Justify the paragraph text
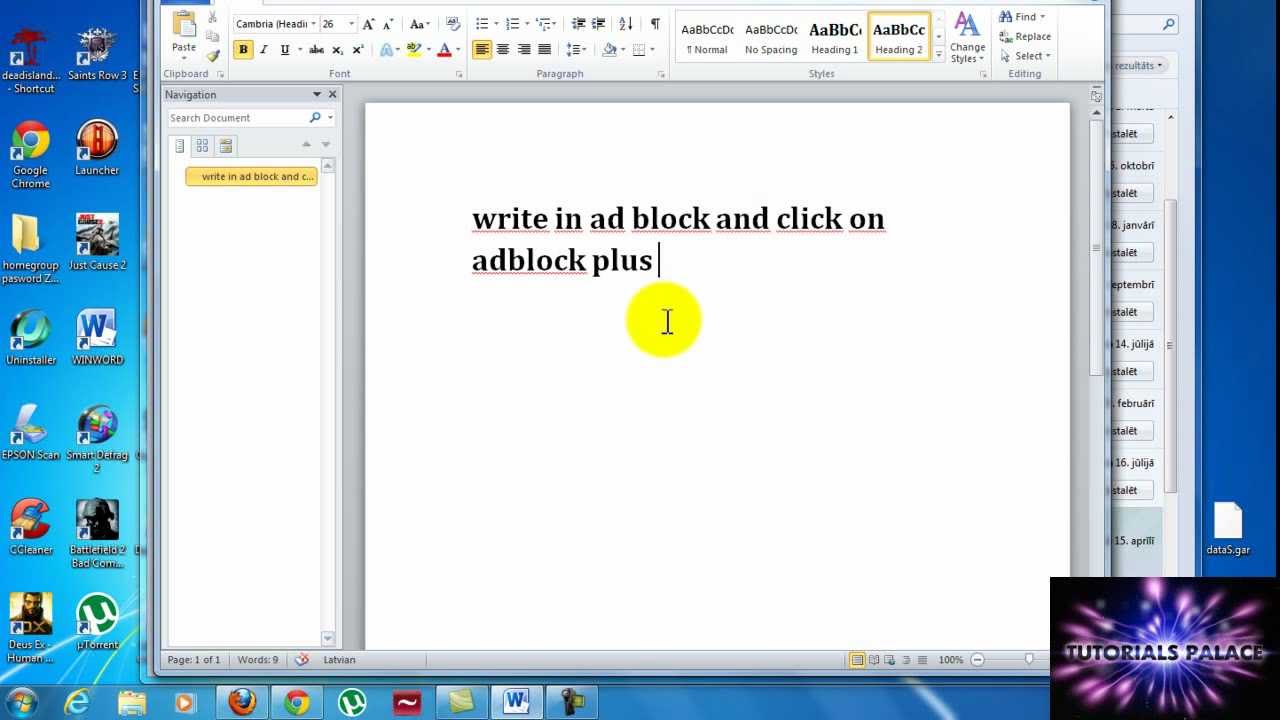Image resolution: width=1280 pixels, height=720 pixels. click(545, 50)
